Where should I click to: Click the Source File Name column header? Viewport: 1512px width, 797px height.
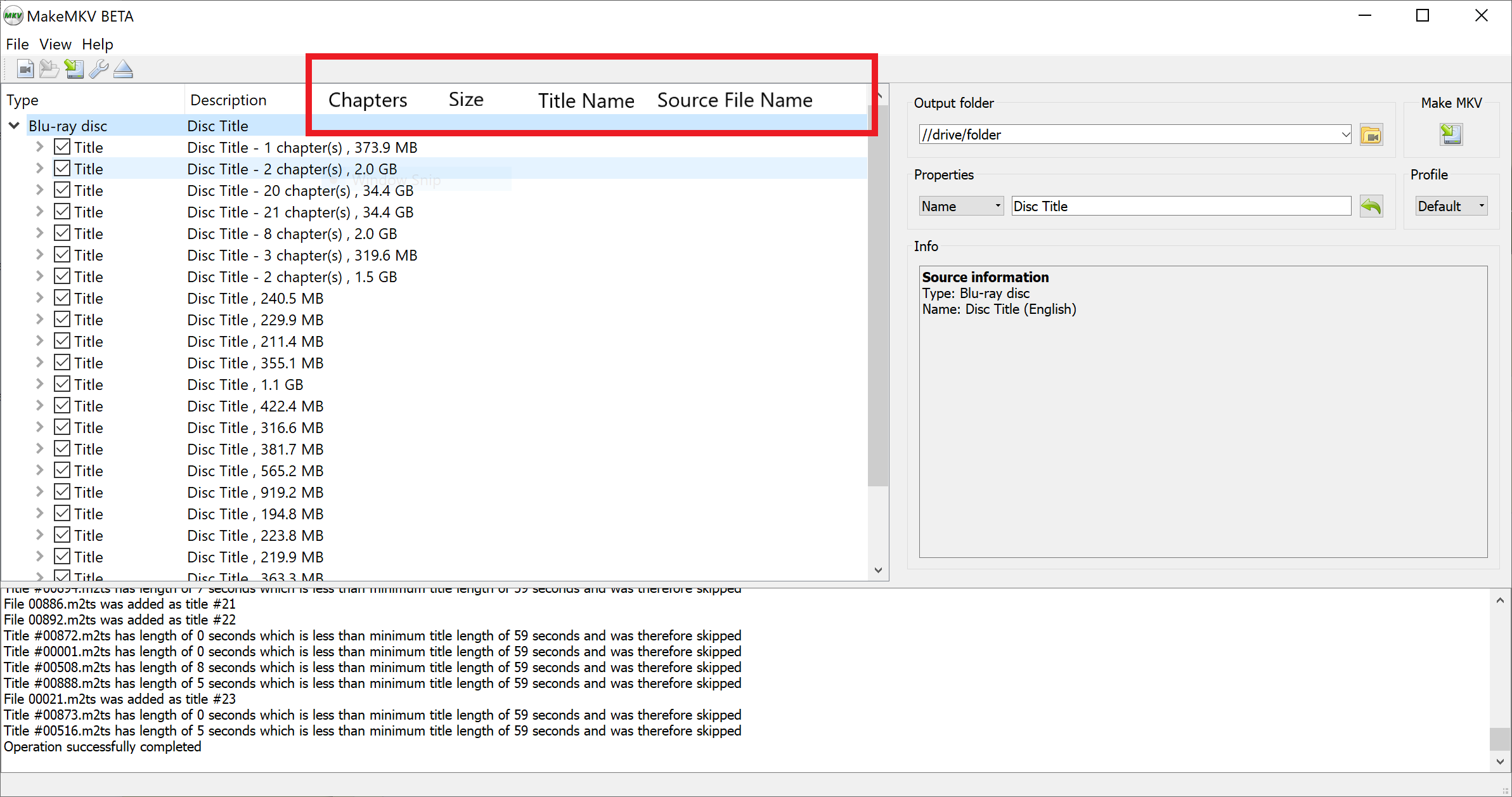click(x=735, y=100)
